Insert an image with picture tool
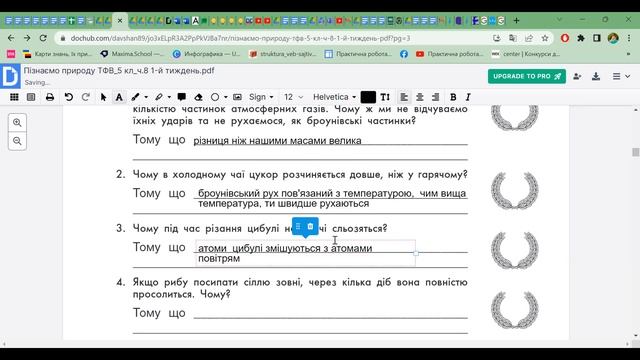This screenshot has height=360, width=640. pyautogui.click(x=237, y=97)
